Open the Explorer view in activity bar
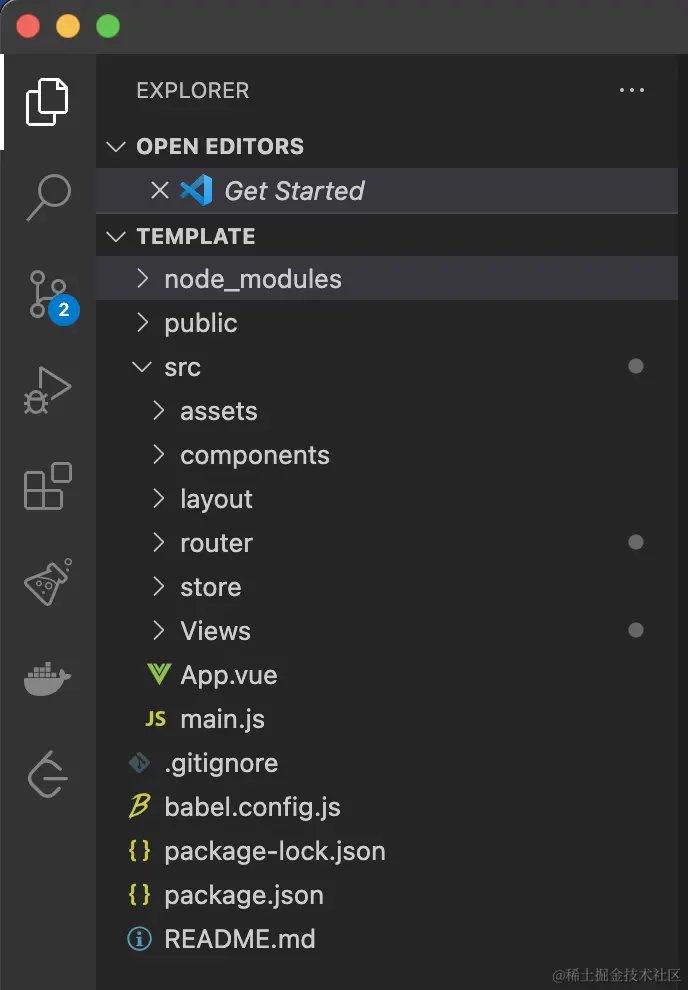The height and width of the screenshot is (990, 688). click(x=47, y=101)
